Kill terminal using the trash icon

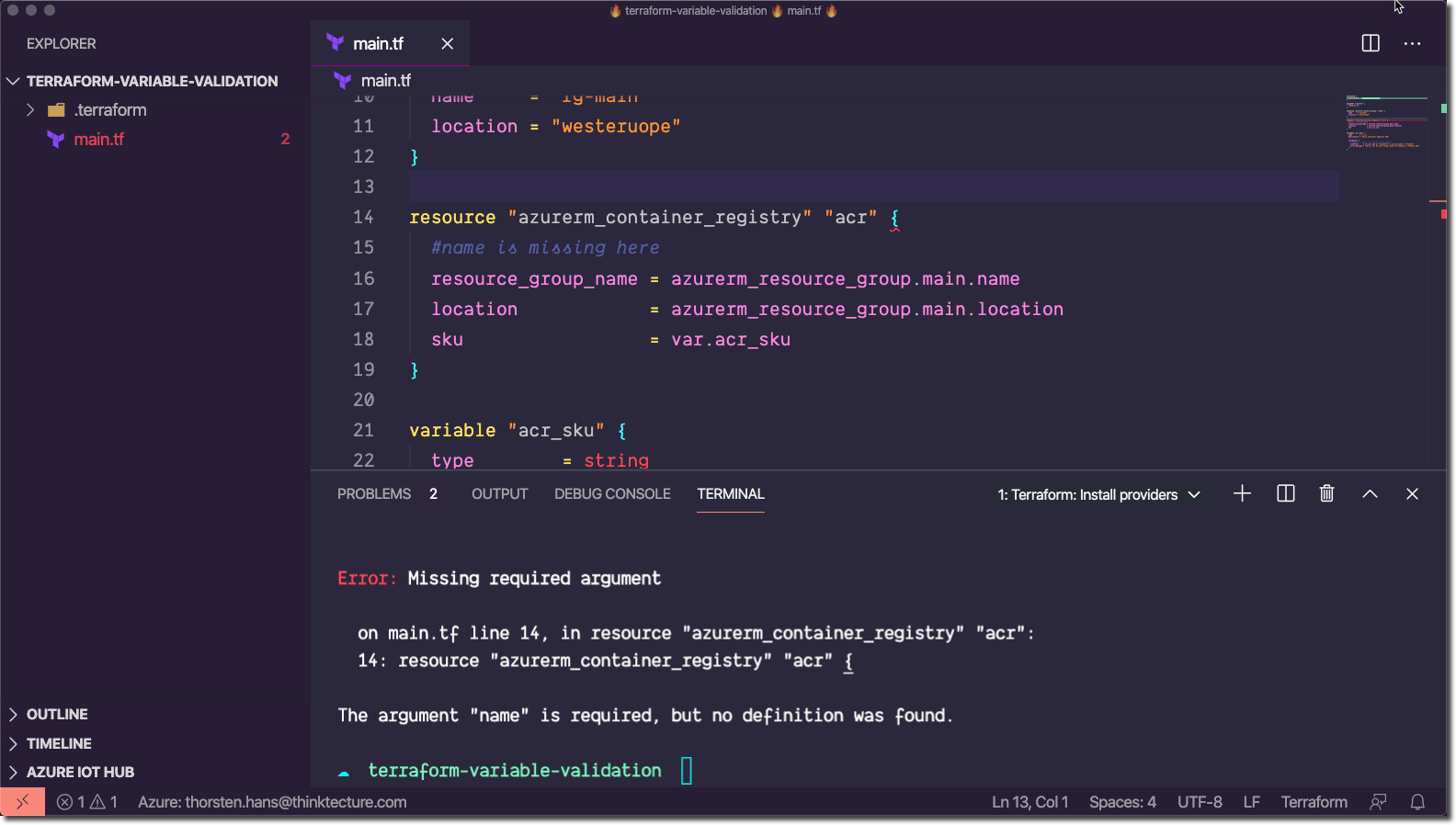click(x=1326, y=494)
